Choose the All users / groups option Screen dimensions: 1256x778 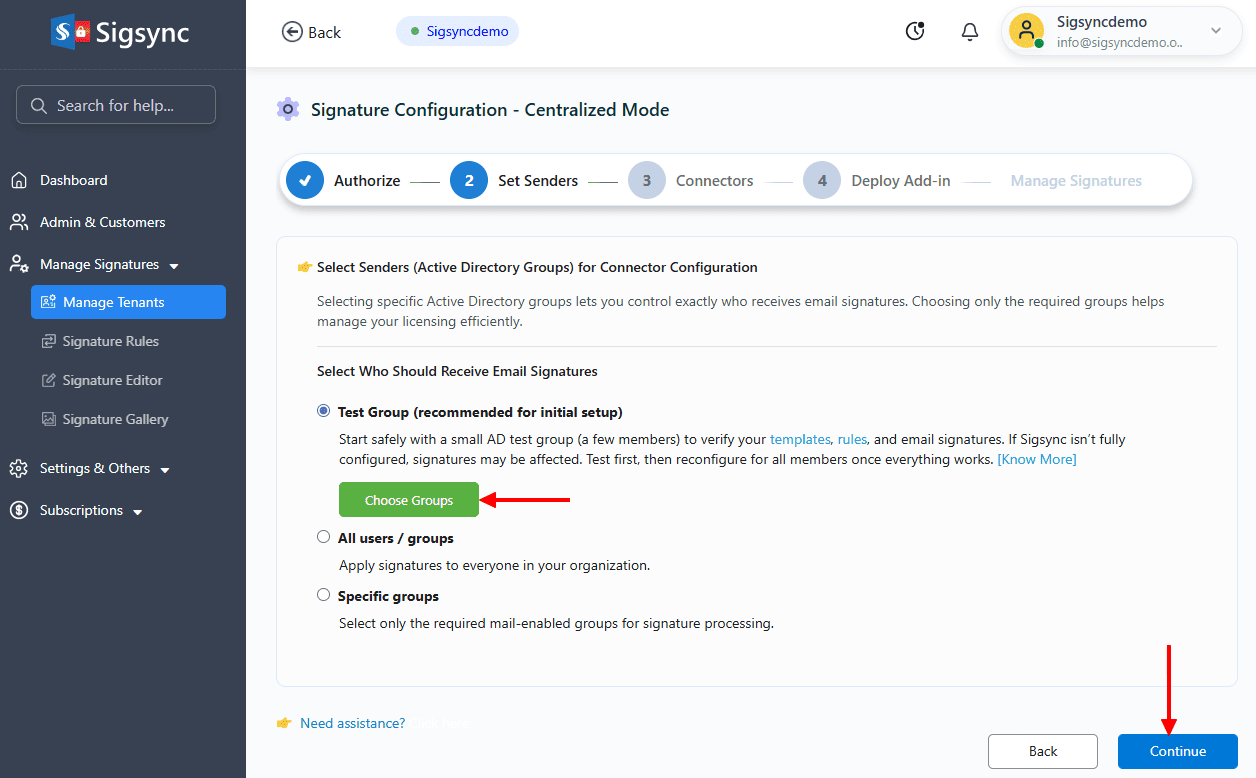click(x=323, y=536)
